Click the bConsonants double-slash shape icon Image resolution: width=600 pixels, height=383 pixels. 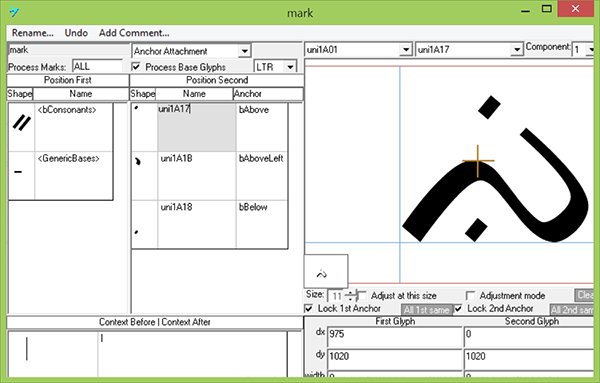[22, 123]
